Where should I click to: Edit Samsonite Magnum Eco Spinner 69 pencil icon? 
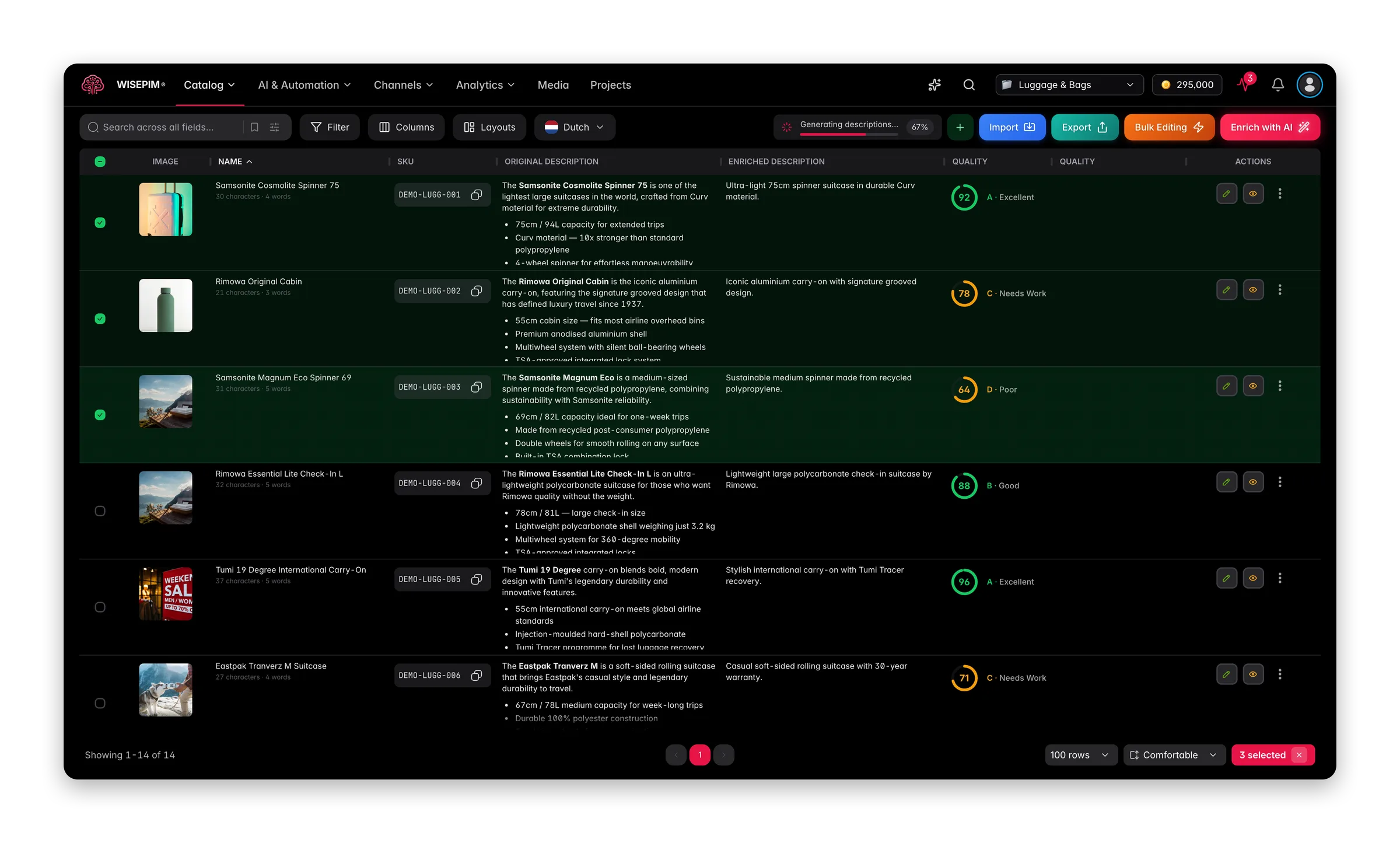1226,386
